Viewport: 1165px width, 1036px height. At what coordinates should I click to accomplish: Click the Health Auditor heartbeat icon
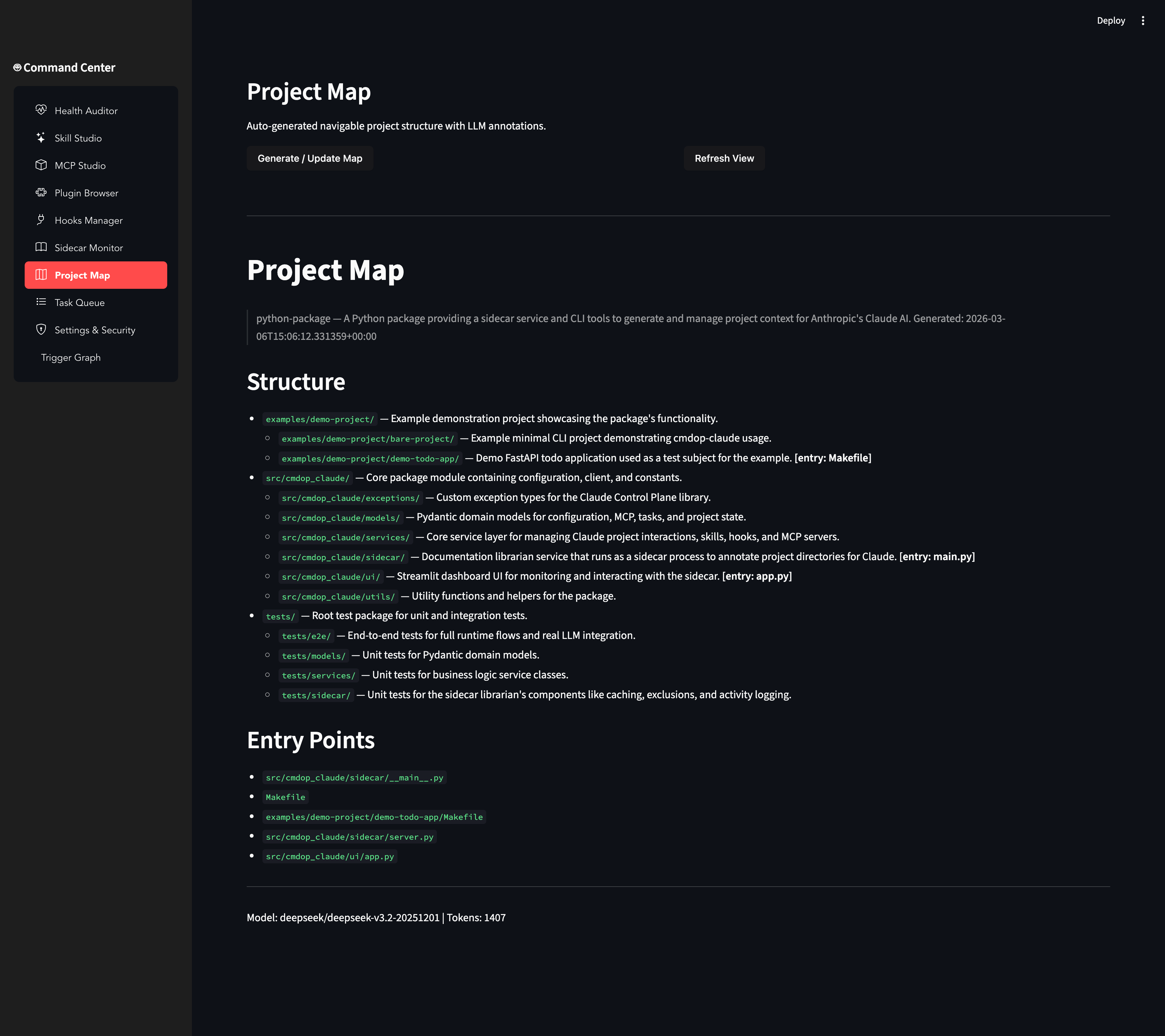click(x=41, y=110)
